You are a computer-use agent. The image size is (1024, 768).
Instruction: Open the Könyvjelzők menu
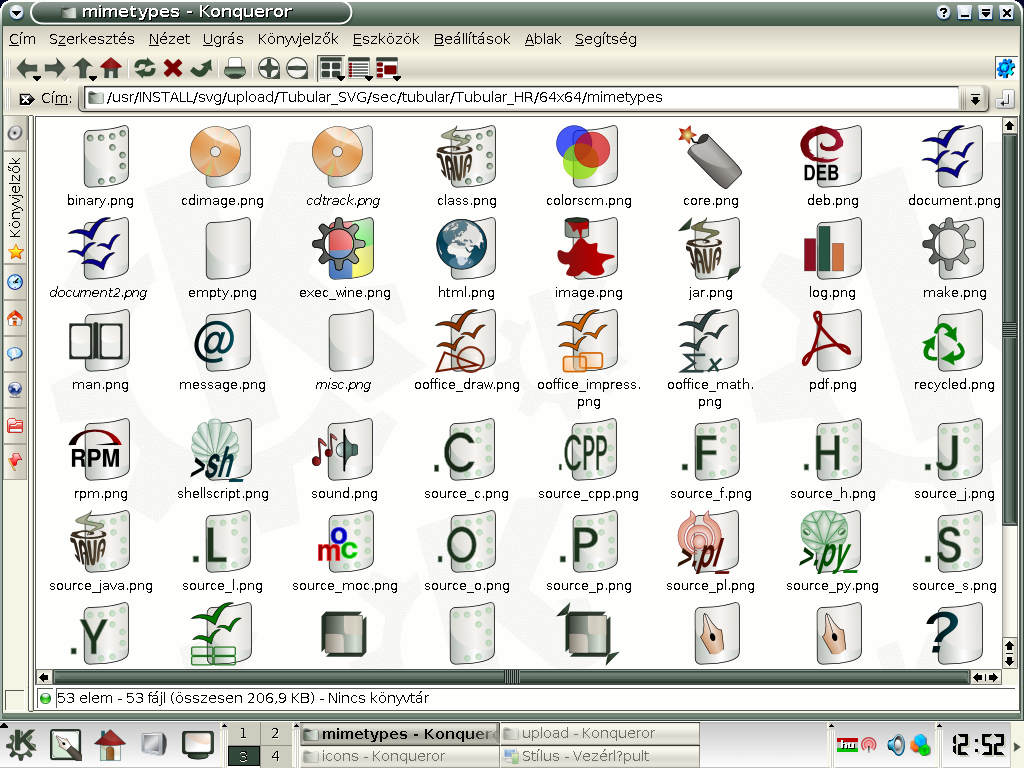298,39
